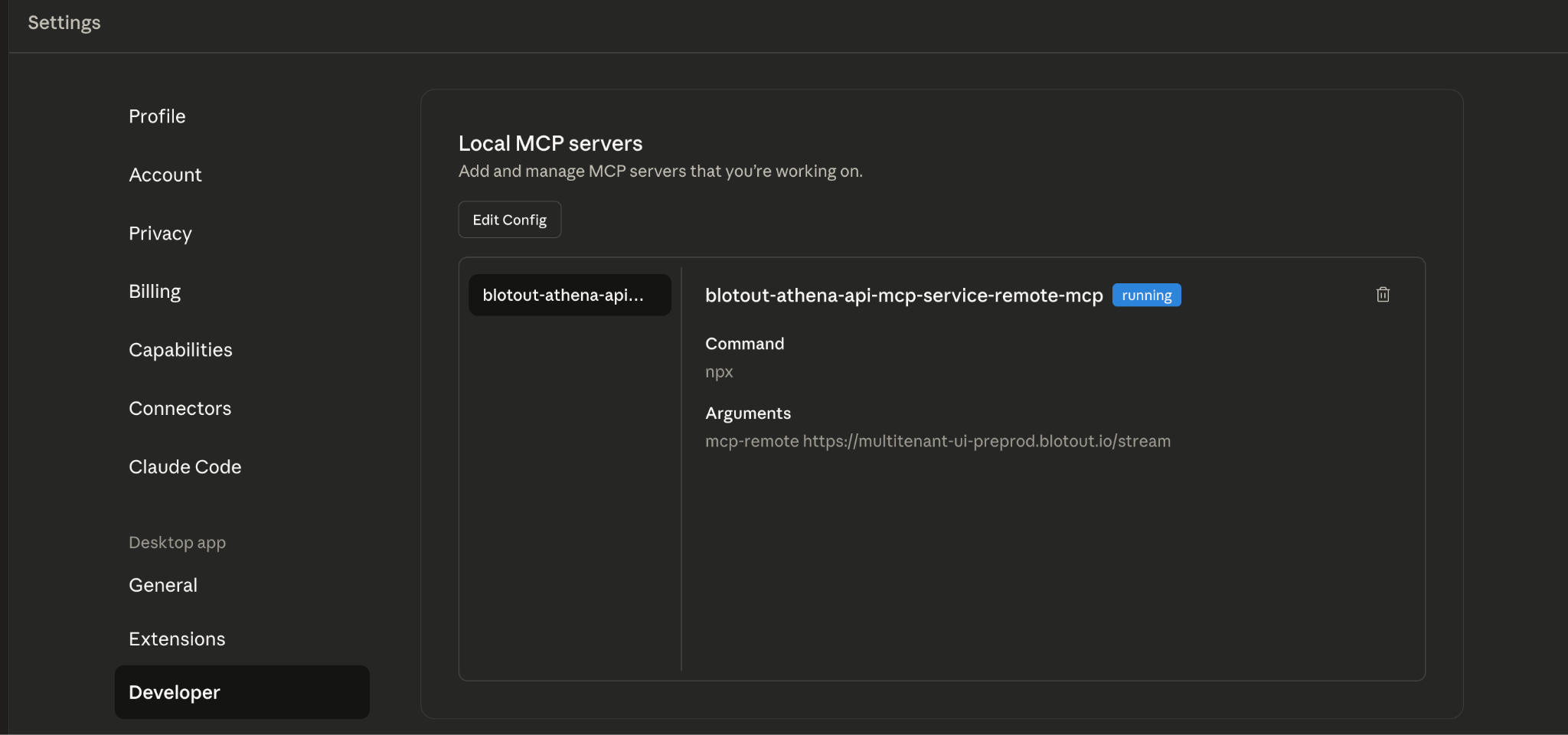Viewport: 1568px width, 735px height.
Task: Go to Account settings
Action: click(165, 175)
